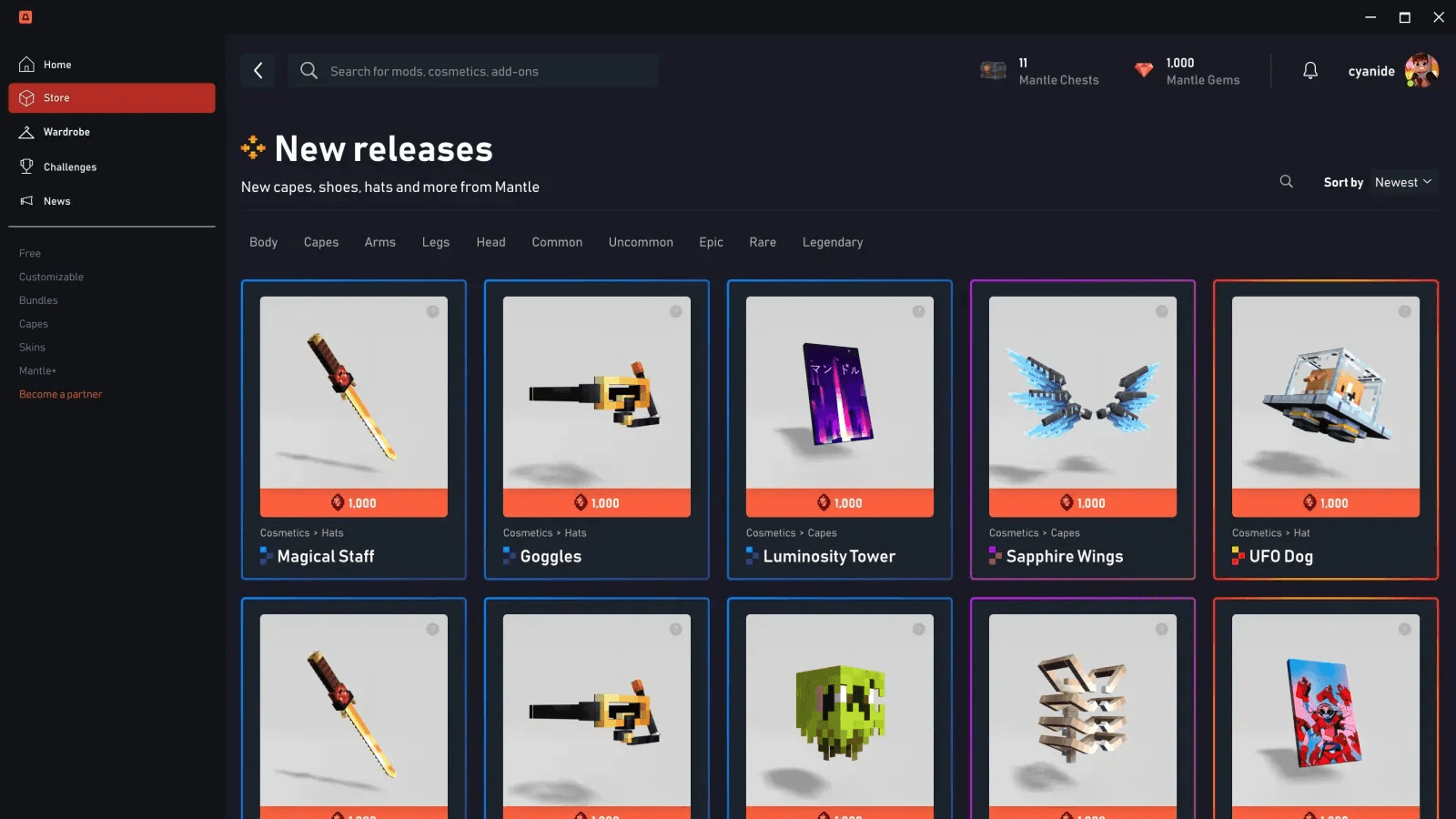Viewport: 1456px width, 819px height.
Task: Go to Challenges trophy icon
Action: coord(26,167)
